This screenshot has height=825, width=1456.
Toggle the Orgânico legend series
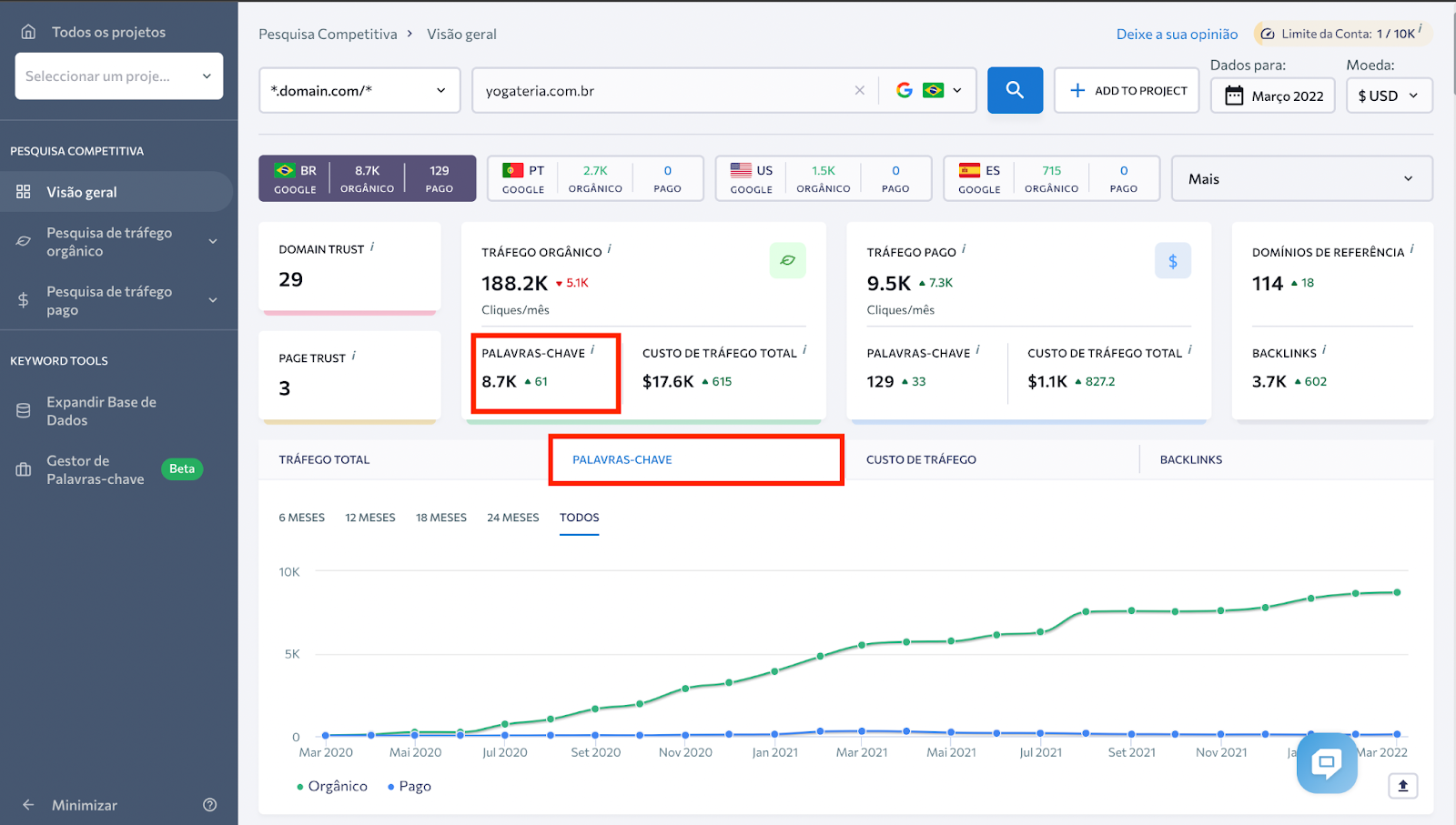coord(332,786)
